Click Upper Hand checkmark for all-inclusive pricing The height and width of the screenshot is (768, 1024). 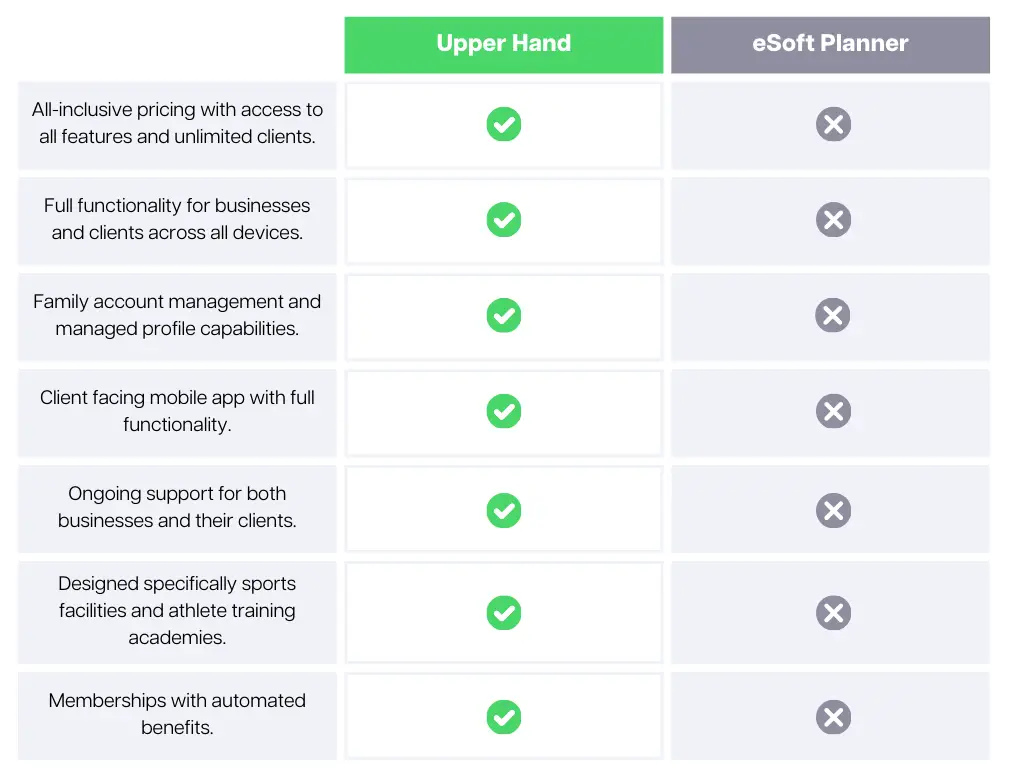(504, 124)
